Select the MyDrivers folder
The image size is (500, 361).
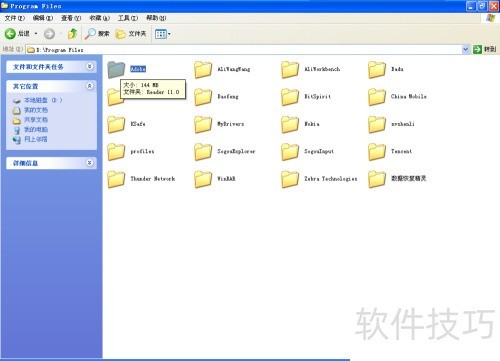coord(219,124)
